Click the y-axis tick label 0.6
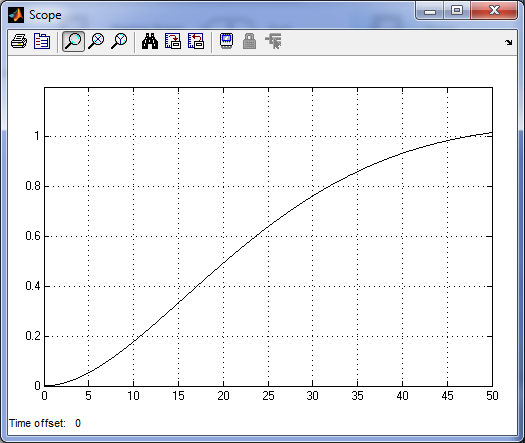 pyautogui.click(x=33, y=236)
